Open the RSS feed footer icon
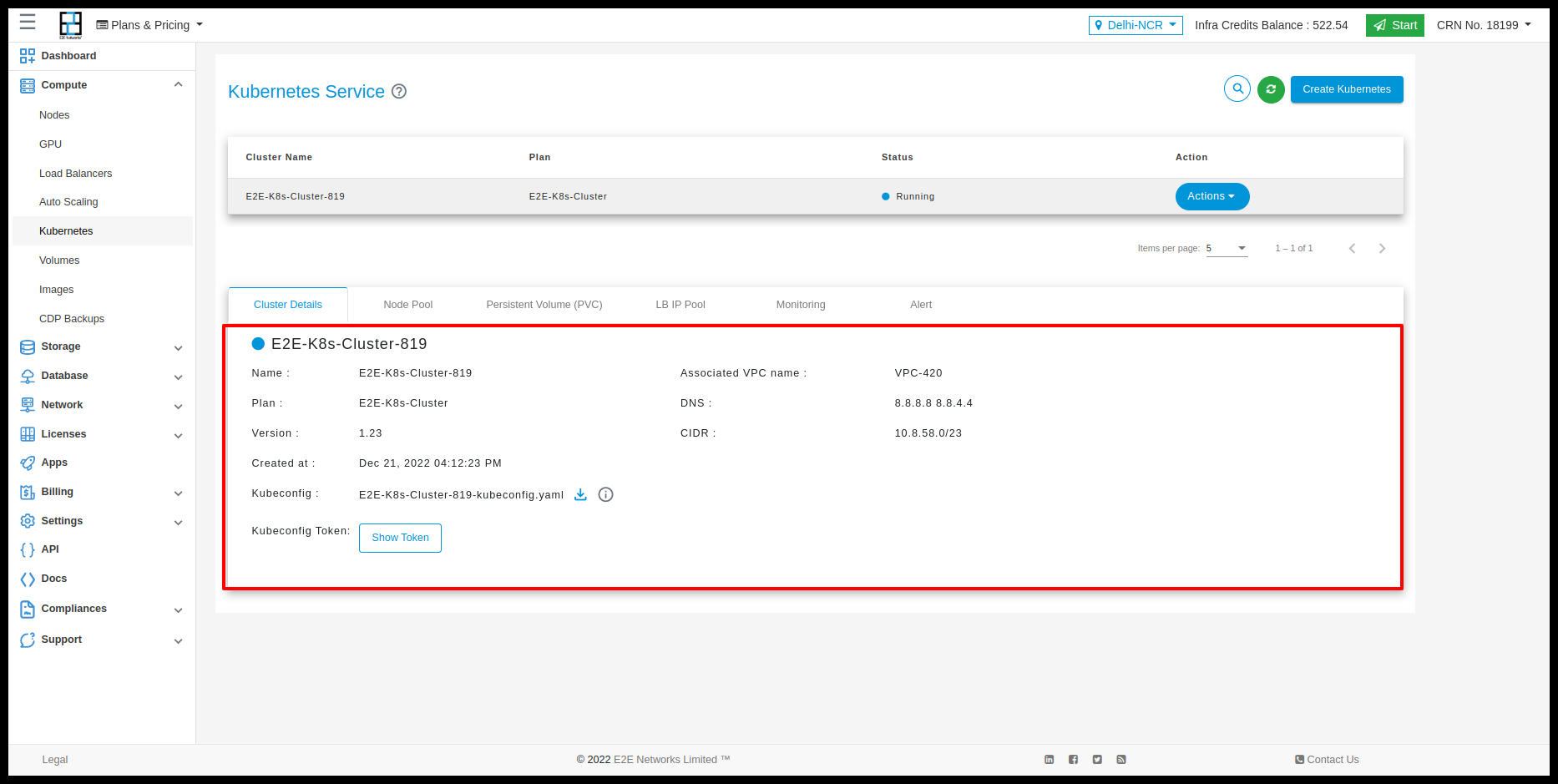Viewport: 1558px width, 784px height. 1121,760
